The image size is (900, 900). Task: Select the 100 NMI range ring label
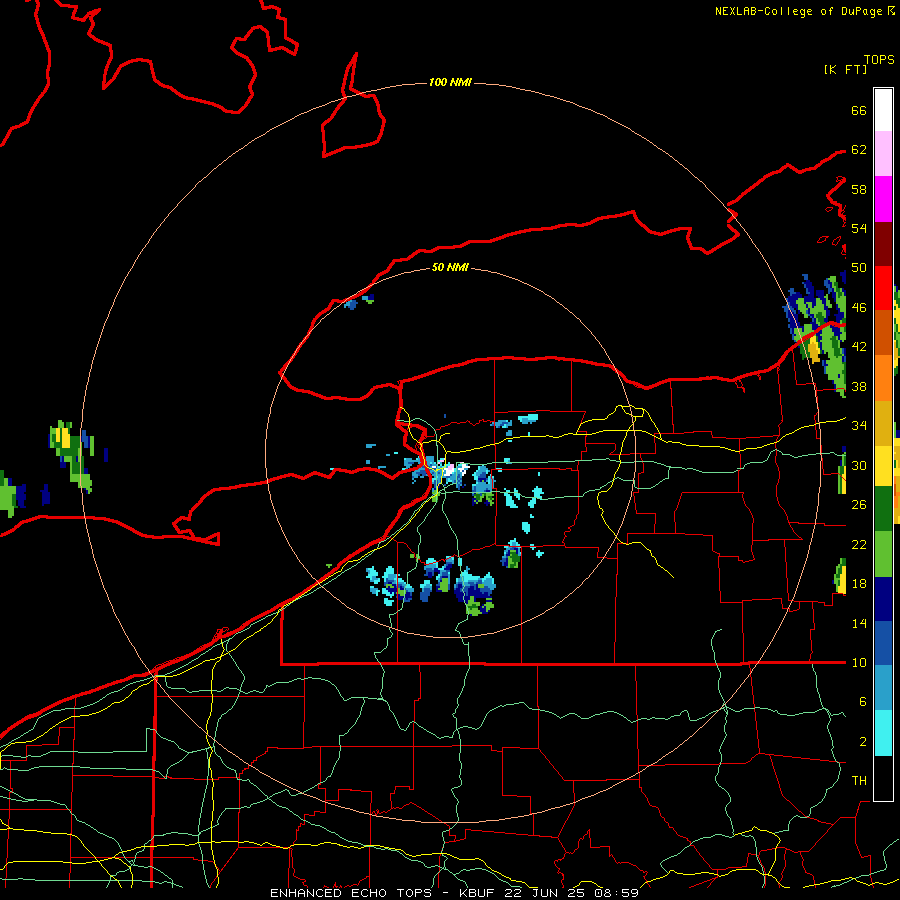pyautogui.click(x=450, y=82)
